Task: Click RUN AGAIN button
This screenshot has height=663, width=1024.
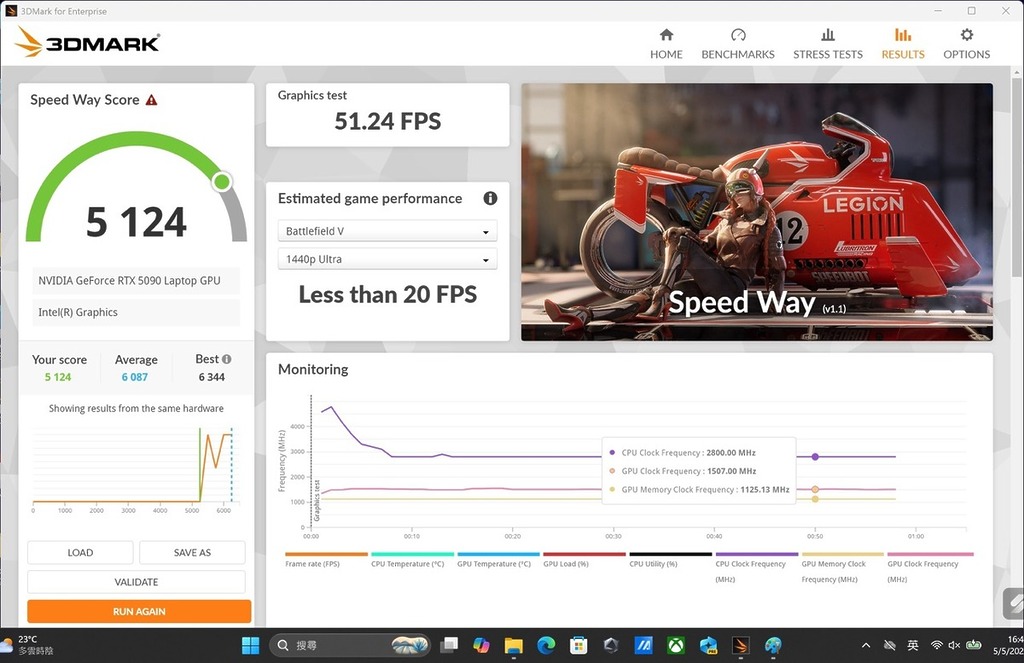Action: click(139, 611)
